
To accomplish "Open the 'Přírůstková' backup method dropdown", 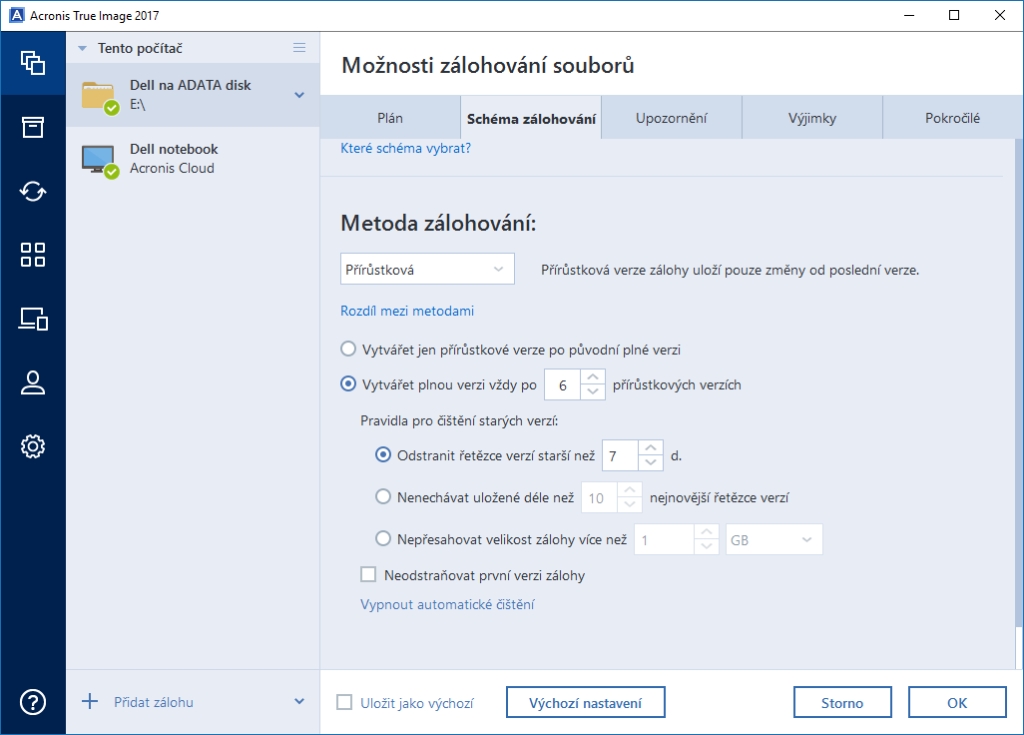I will point(427,269).
